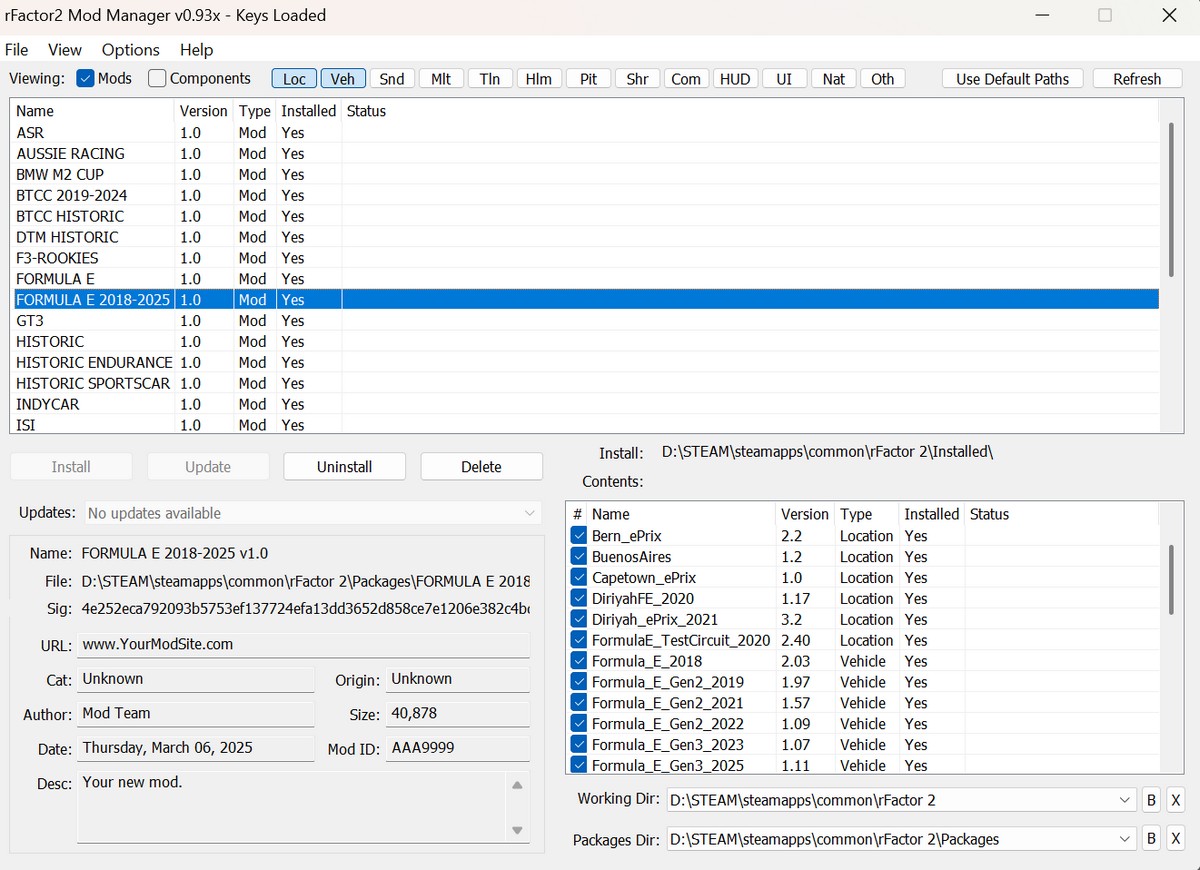This screenshot has height=870, width=1200.
Task: Toggle the Oth filter button
Action: 882,79
